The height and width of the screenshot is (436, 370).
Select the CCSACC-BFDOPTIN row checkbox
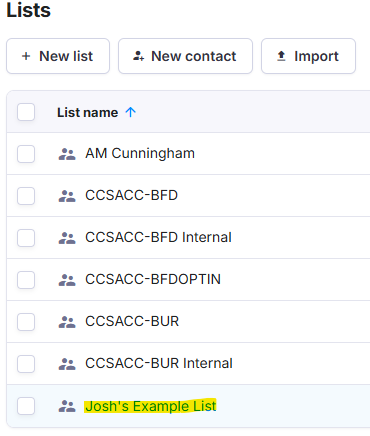pyautogui.click(x=26, y=280)
